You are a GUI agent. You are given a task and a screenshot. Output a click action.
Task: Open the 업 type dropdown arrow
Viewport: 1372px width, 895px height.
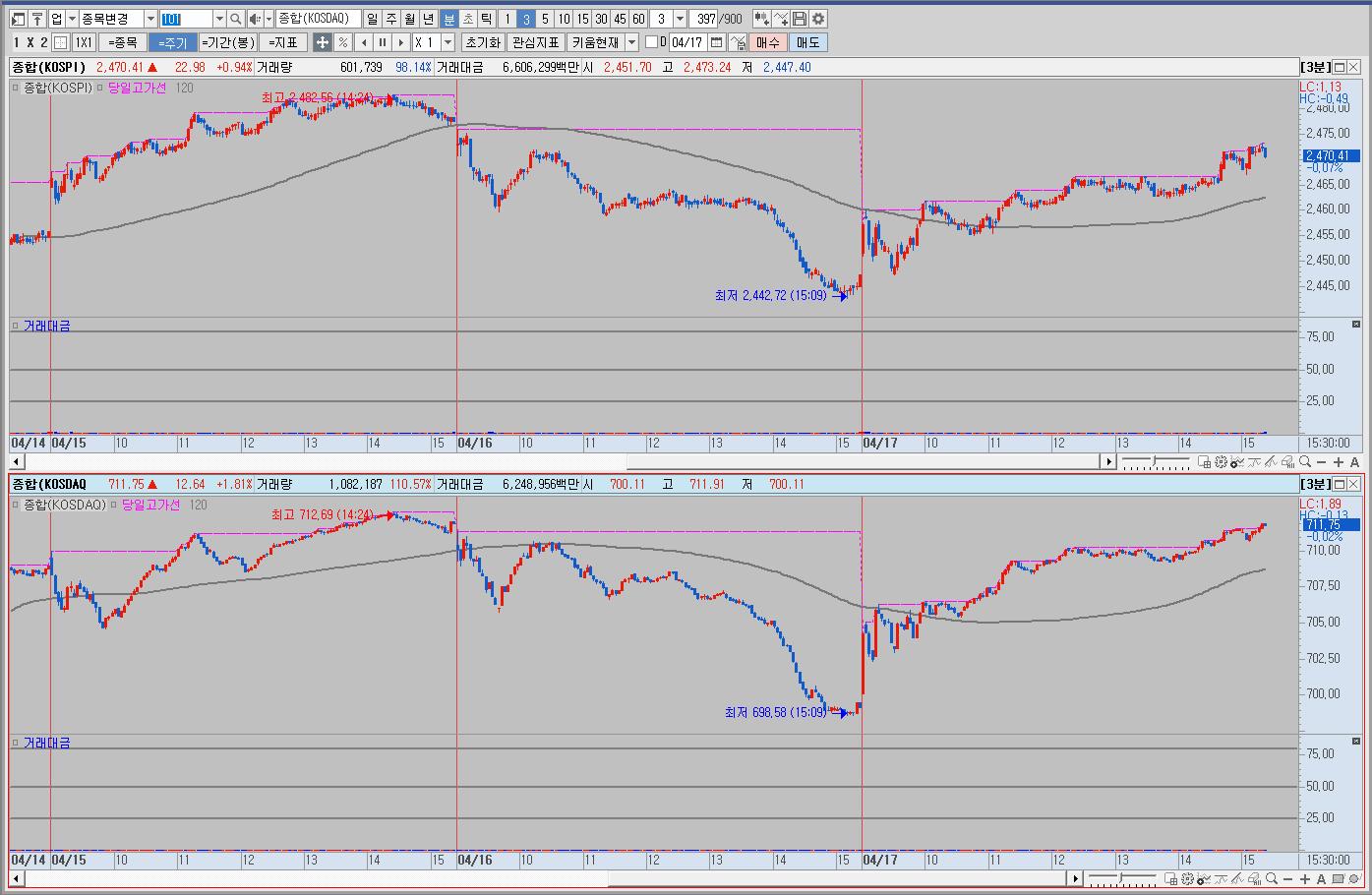pyautogui.click(x=72, y=19)
